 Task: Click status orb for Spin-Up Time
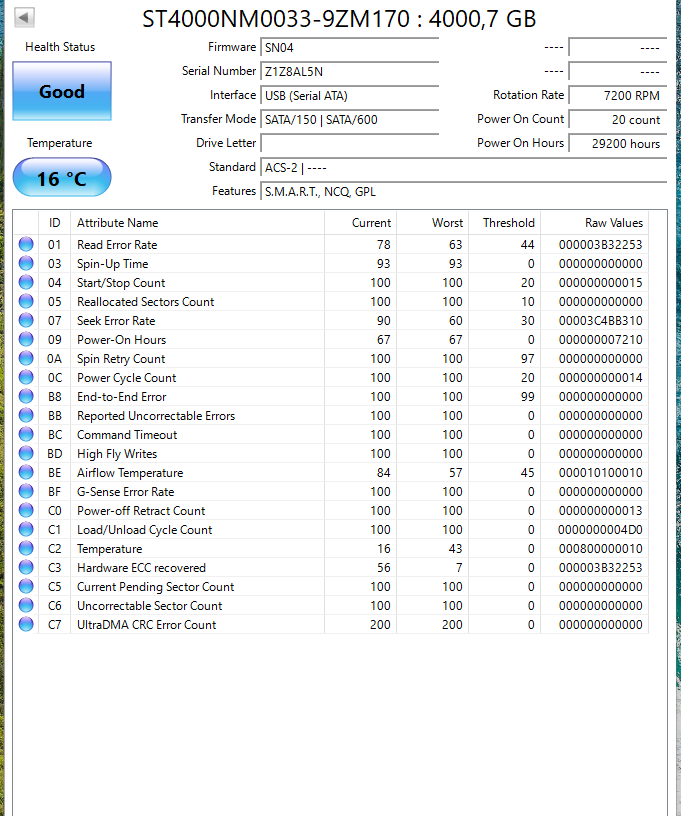click(26, 263)
